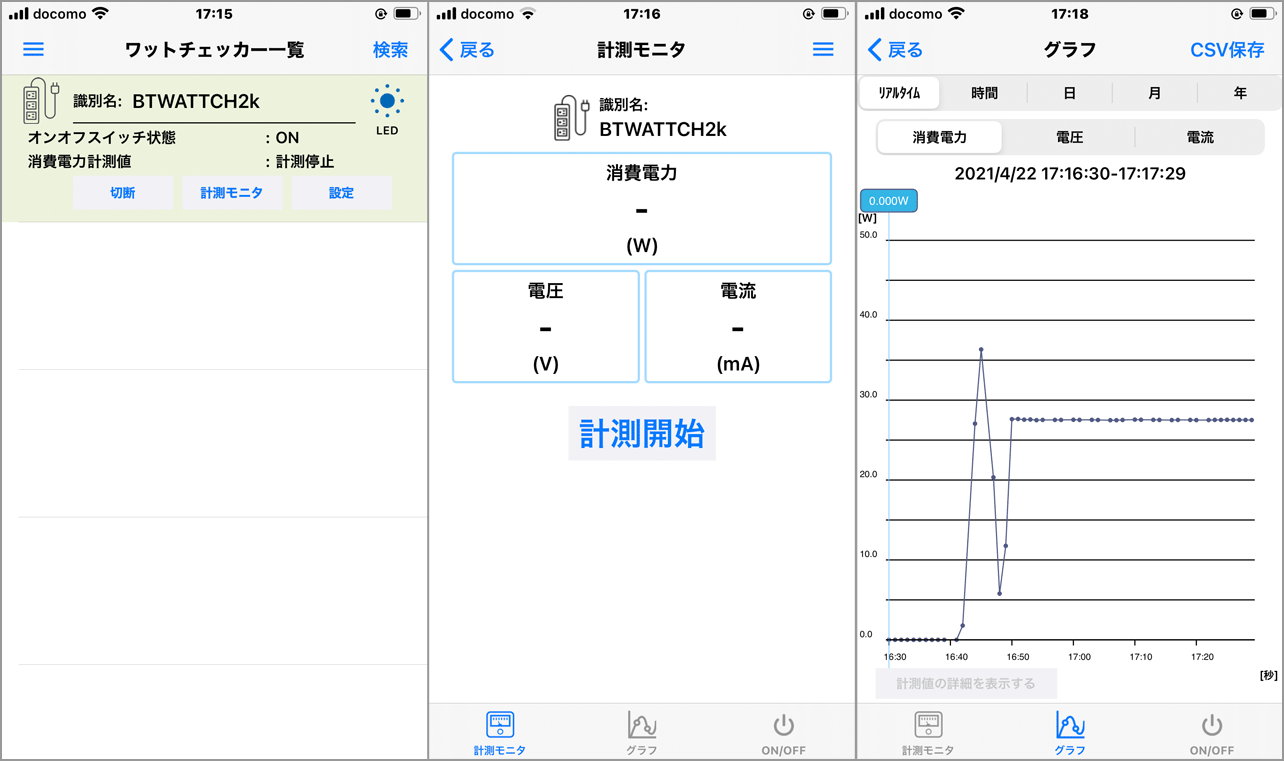Select リアルタイム time range tab
1284x761 pixels.
(899, 93)
